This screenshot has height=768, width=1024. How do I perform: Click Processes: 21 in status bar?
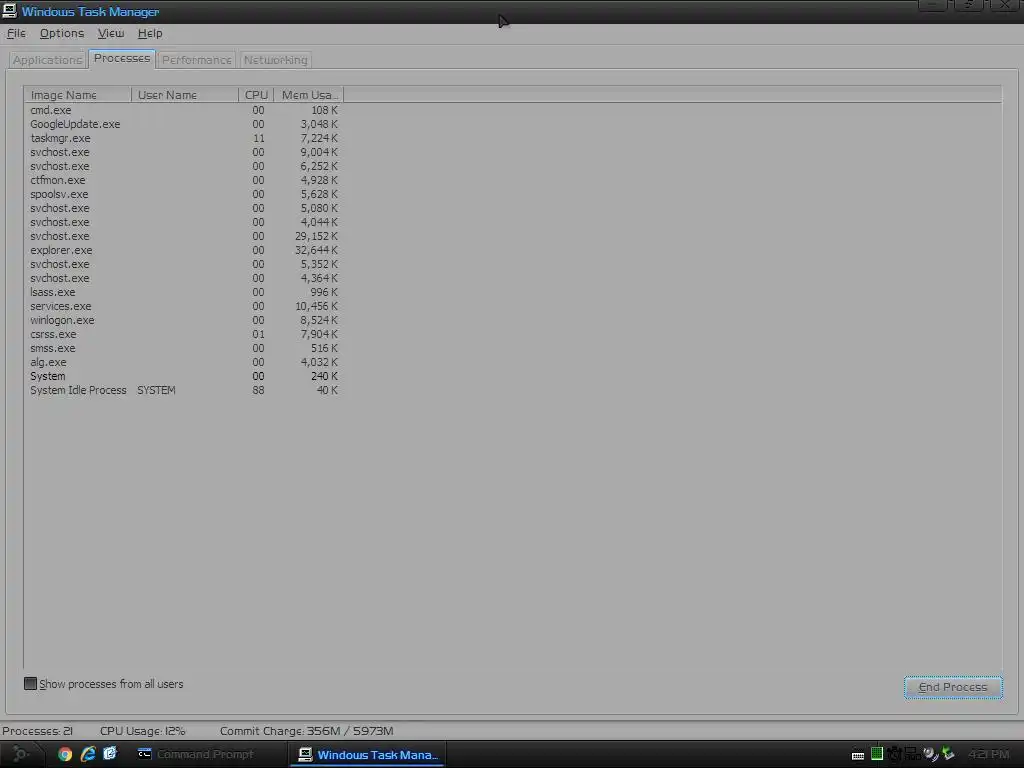click(37, 731)
